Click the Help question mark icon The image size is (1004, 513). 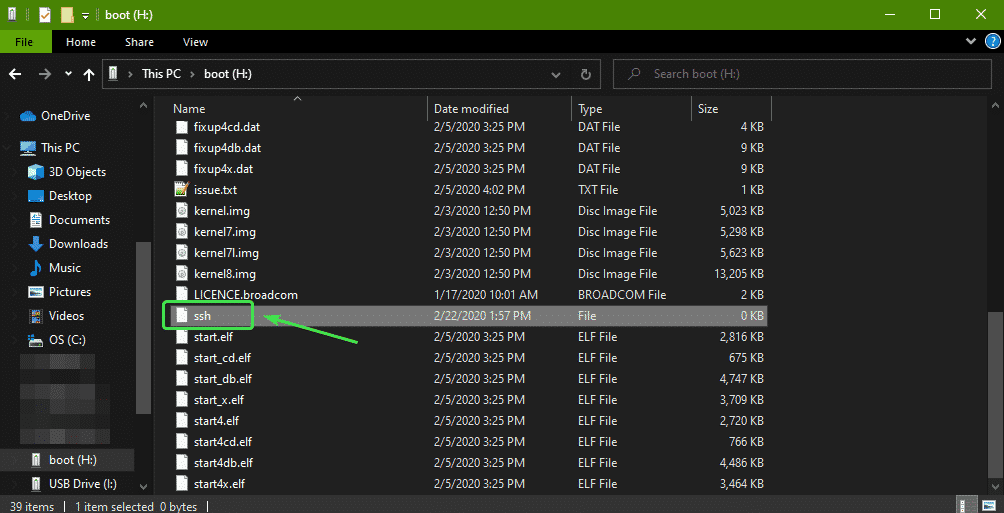[x=990, y=42]
